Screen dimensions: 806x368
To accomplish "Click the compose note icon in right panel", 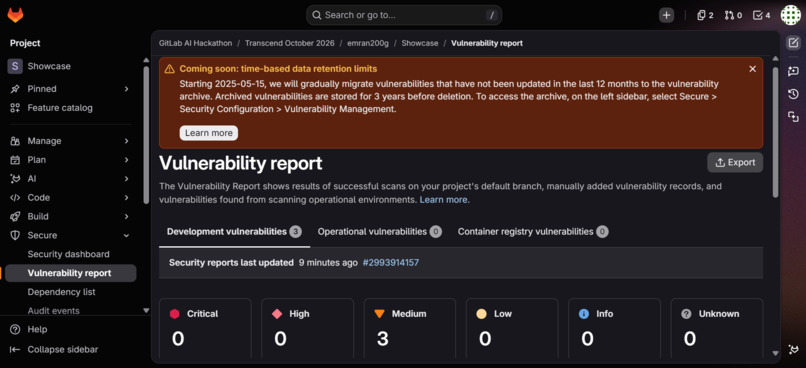I will [x=793, y=43].
